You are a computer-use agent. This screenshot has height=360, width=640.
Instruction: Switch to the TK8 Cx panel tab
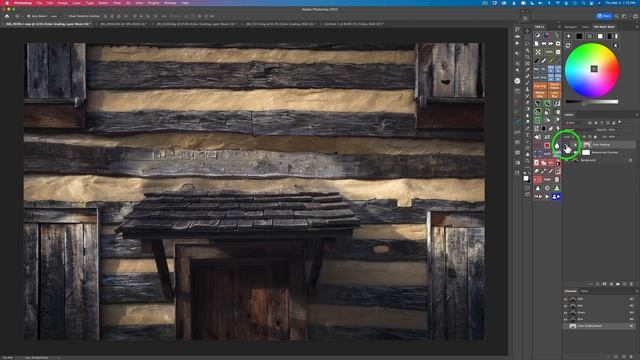[540, 27]
